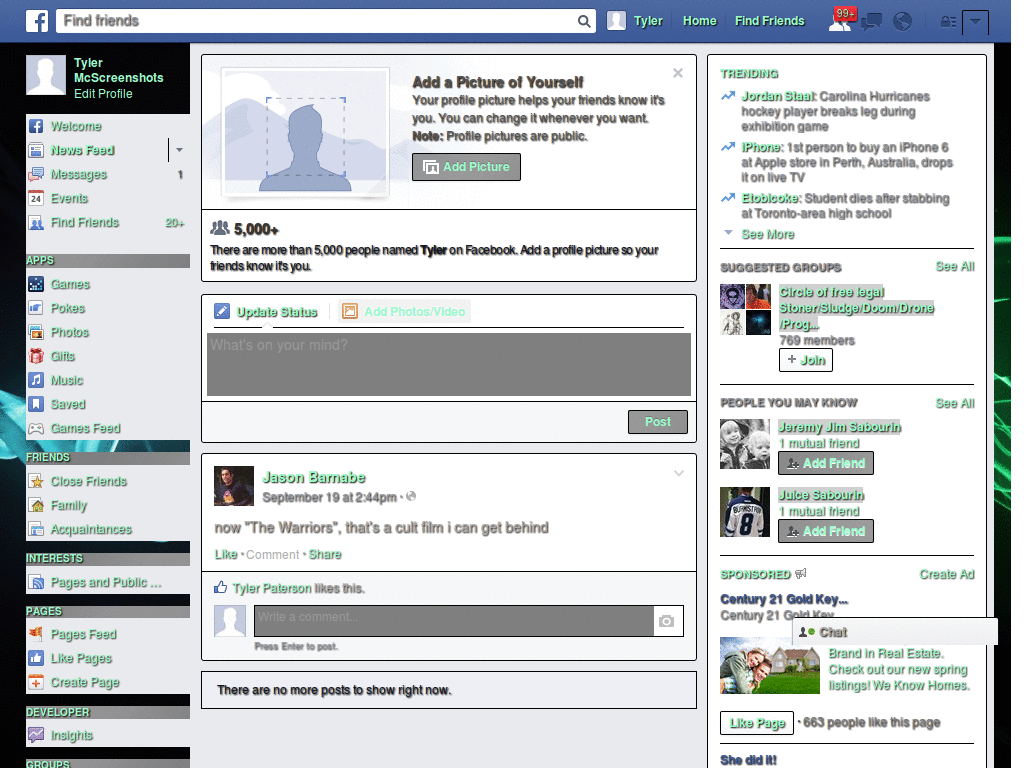Open the messages chat bubbles icon
The width and height of the screenshot is (1024, 768).
tap(871, 22)
